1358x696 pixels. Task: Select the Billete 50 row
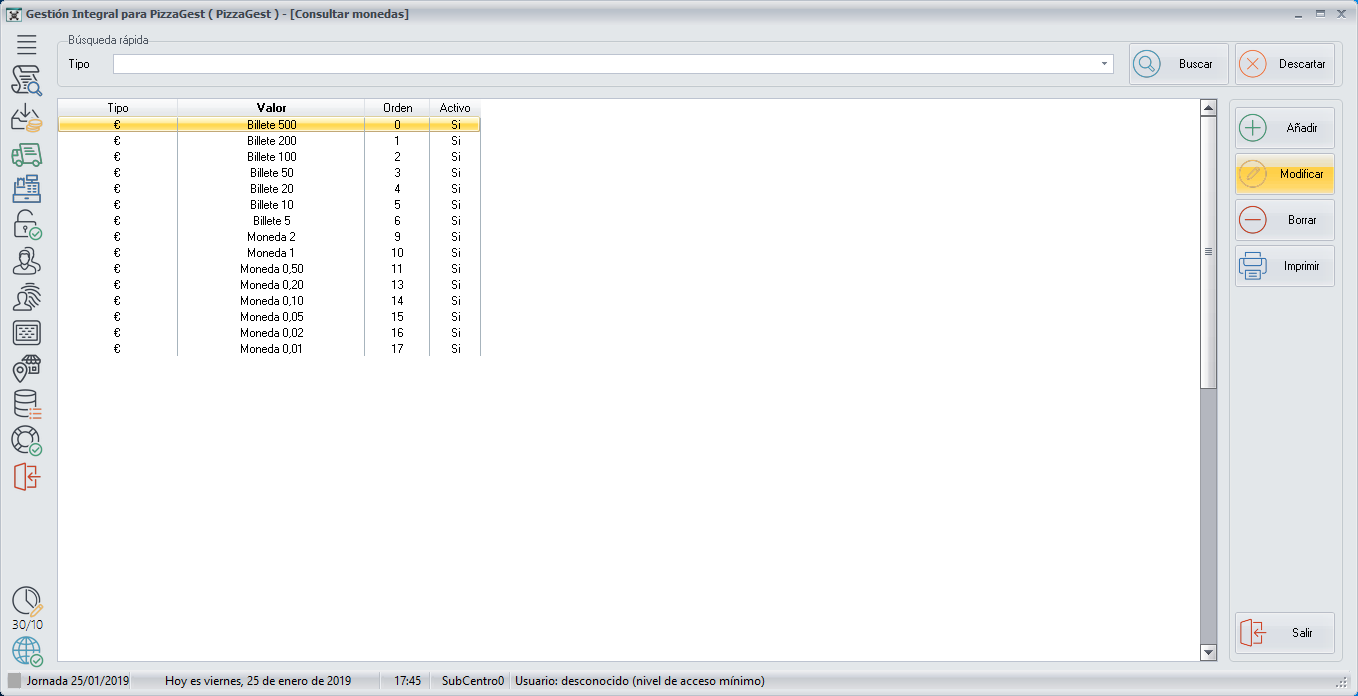pos(271,173)
